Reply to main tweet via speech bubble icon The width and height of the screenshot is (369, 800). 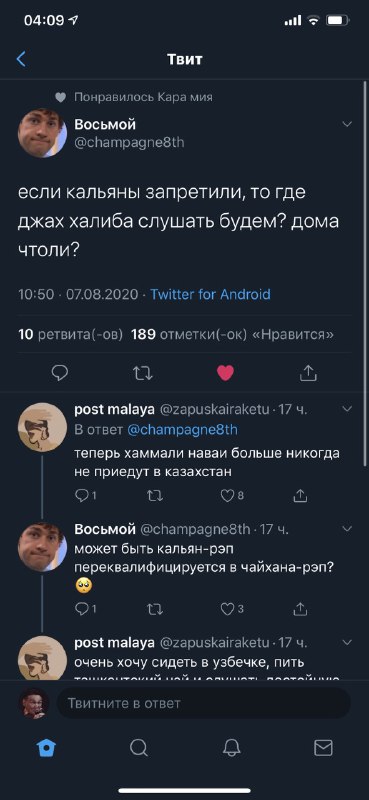60,373
